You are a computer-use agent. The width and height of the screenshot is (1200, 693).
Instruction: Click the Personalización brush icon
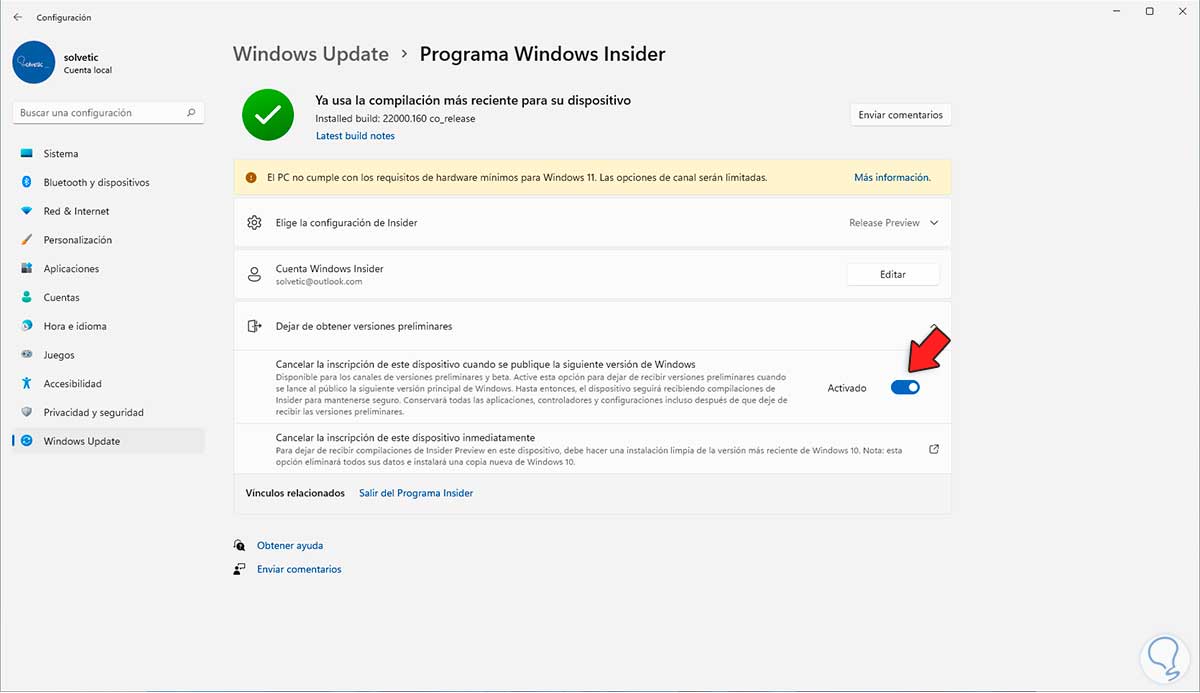26,240
